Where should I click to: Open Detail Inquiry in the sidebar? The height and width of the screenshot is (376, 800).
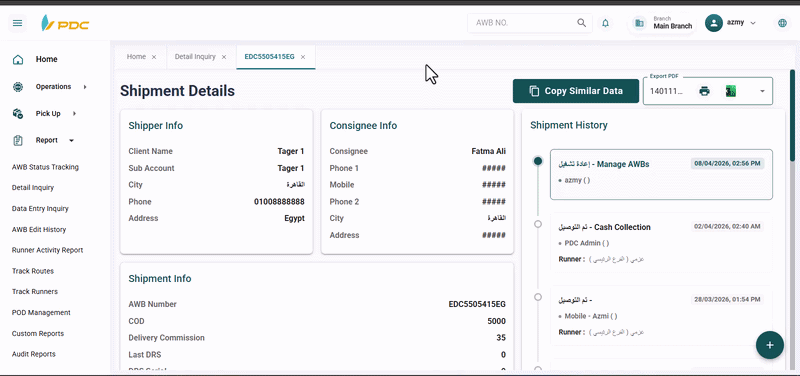point(33,188)
